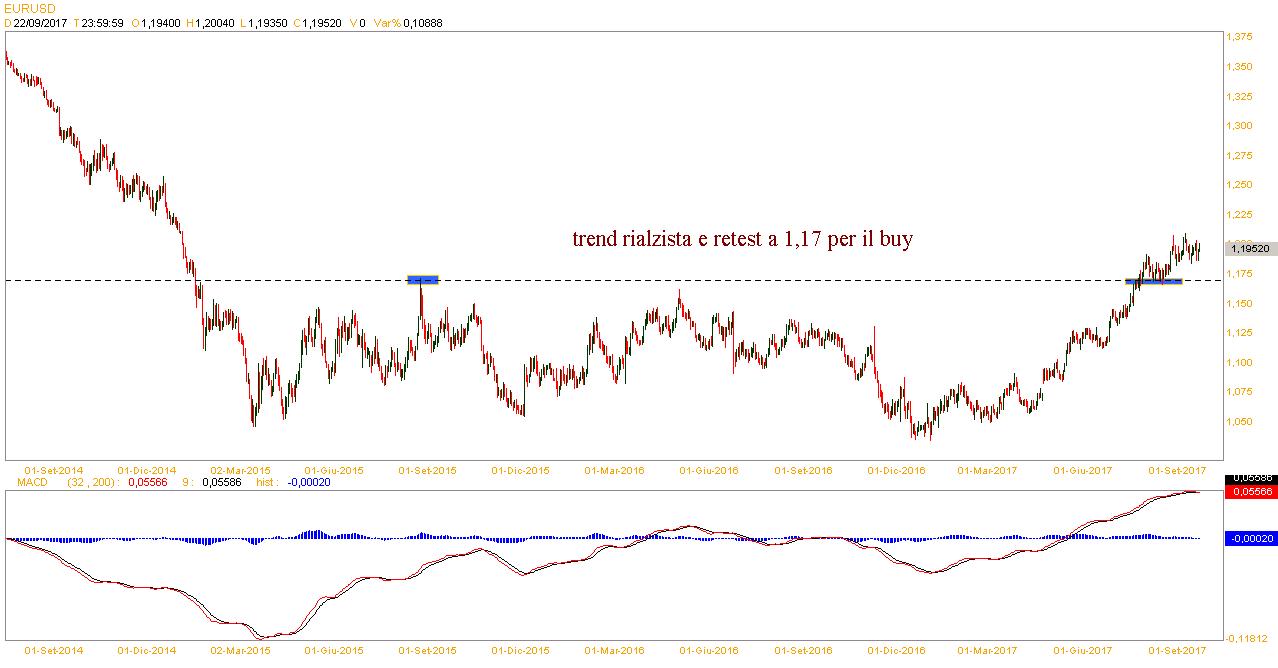The height and width of the screenshot is (668, 1278).
Task: Click the blue -0,00020 tag on MACD right axis
Action: 1251,538
